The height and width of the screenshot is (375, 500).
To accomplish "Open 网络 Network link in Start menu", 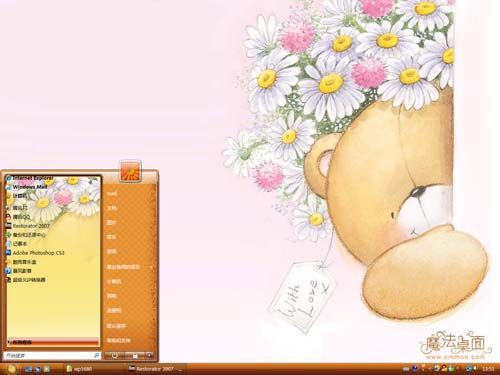I will coord(112,296).
